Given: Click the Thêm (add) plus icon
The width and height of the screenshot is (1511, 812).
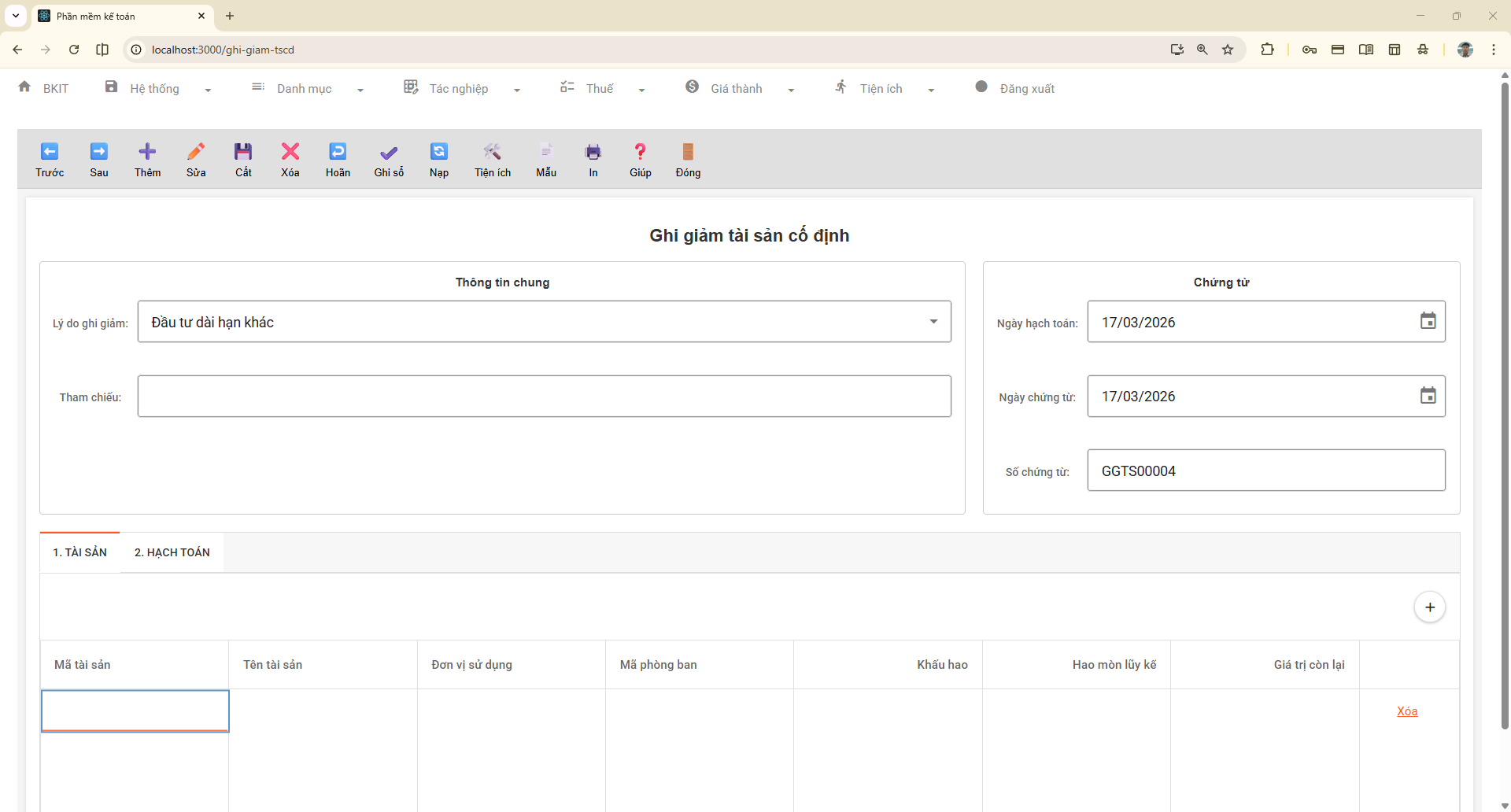Looking at the screenshot, I should point(147,152).
